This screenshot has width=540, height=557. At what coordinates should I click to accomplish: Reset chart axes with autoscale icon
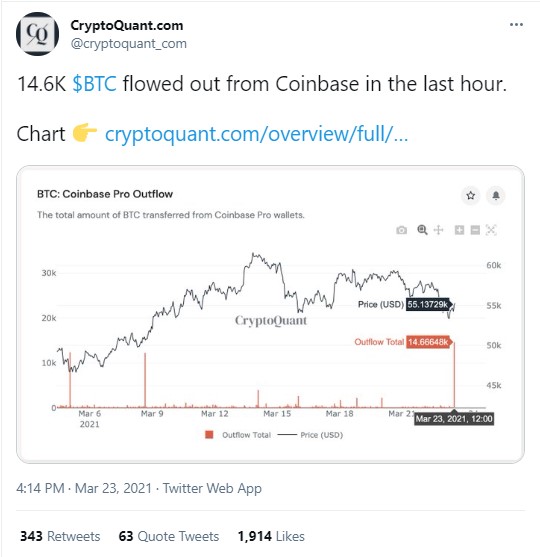pos(491,230)
